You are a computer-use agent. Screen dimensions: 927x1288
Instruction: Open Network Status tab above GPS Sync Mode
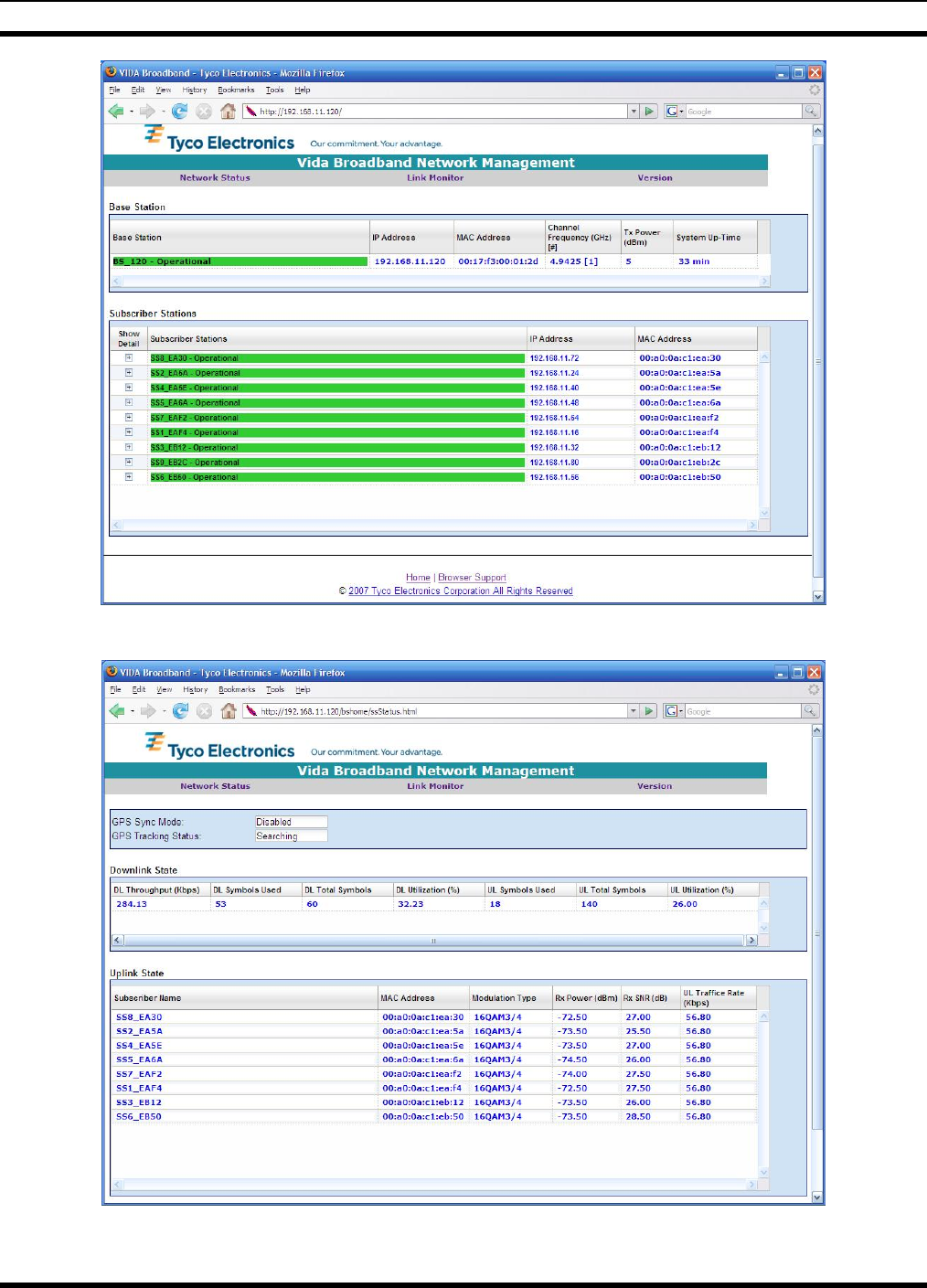(215, 786)
